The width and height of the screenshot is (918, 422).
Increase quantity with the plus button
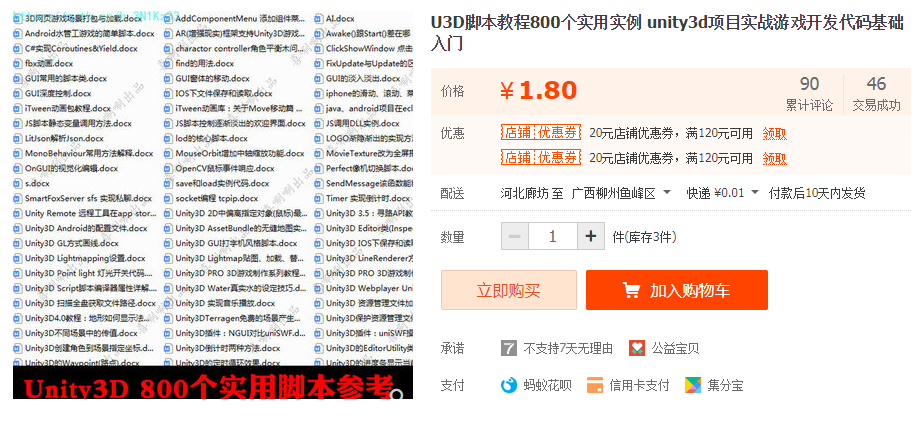591,236
